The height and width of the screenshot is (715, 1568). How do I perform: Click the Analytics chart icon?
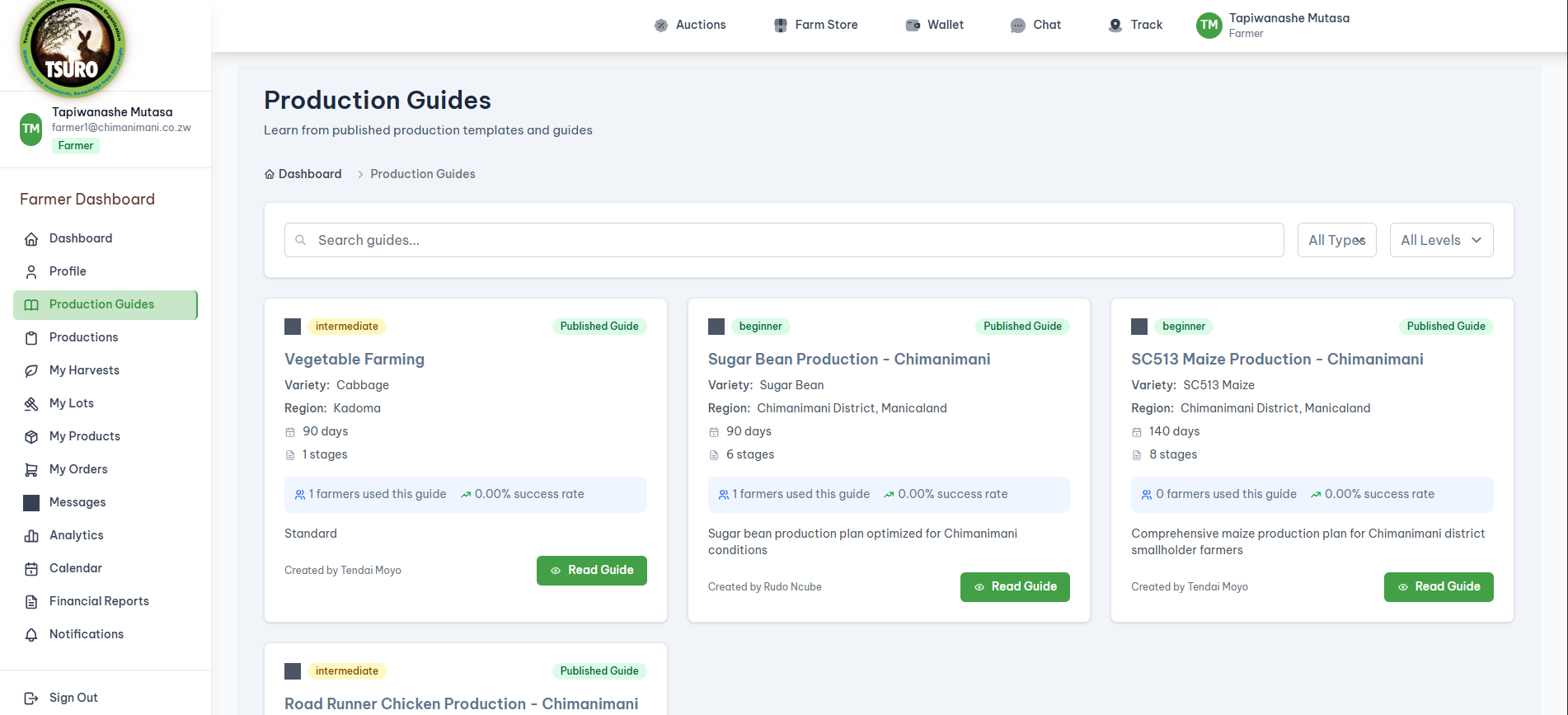point(31,536)
